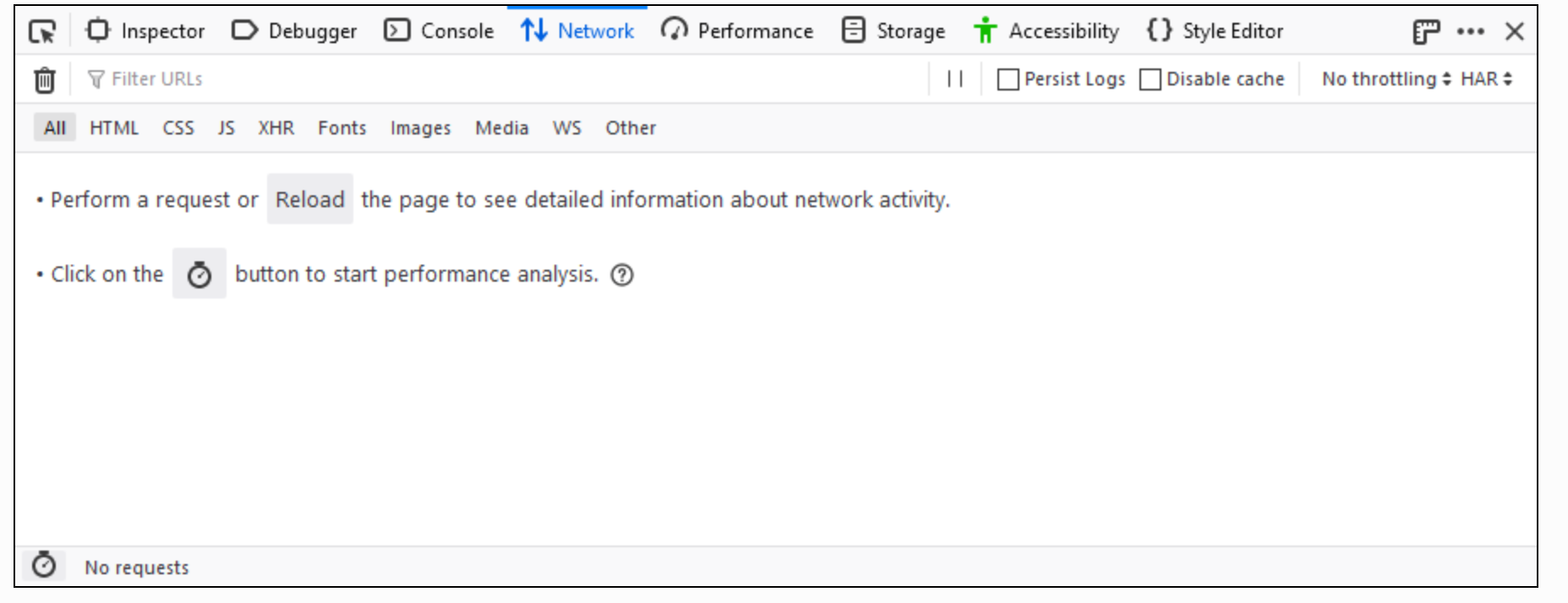Click the help question mark icon
The height and width of the screenshot is (603, 1568).
coord(622,275)
